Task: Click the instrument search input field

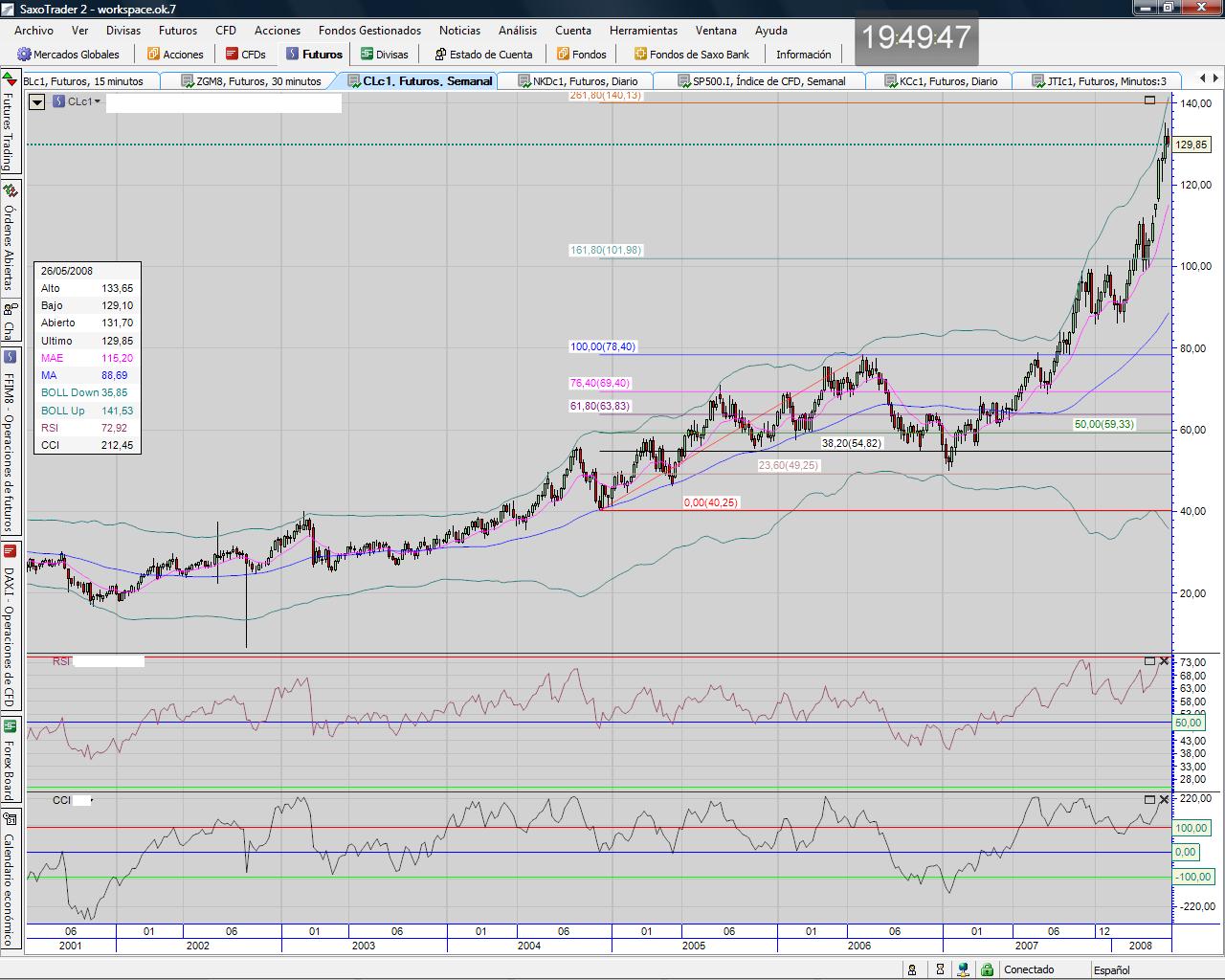Action: pos(223,102)
